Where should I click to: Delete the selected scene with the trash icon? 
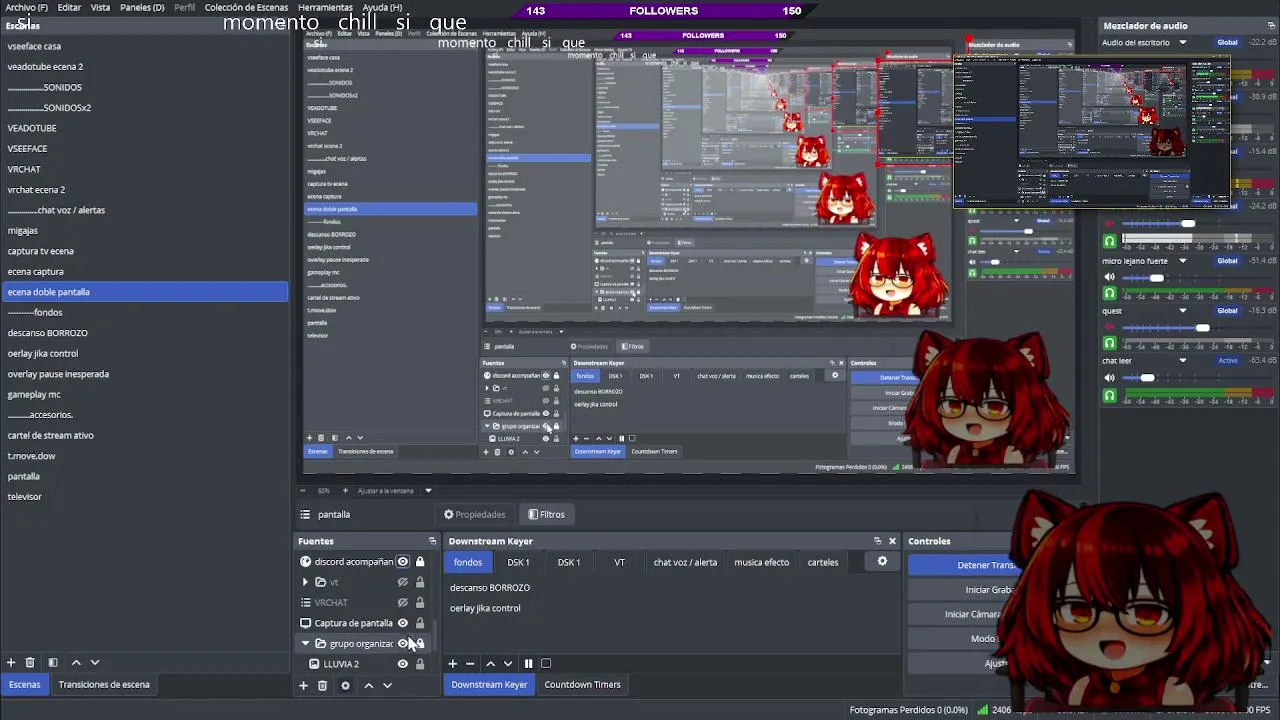pyautogui.click(x=30, y=662)
